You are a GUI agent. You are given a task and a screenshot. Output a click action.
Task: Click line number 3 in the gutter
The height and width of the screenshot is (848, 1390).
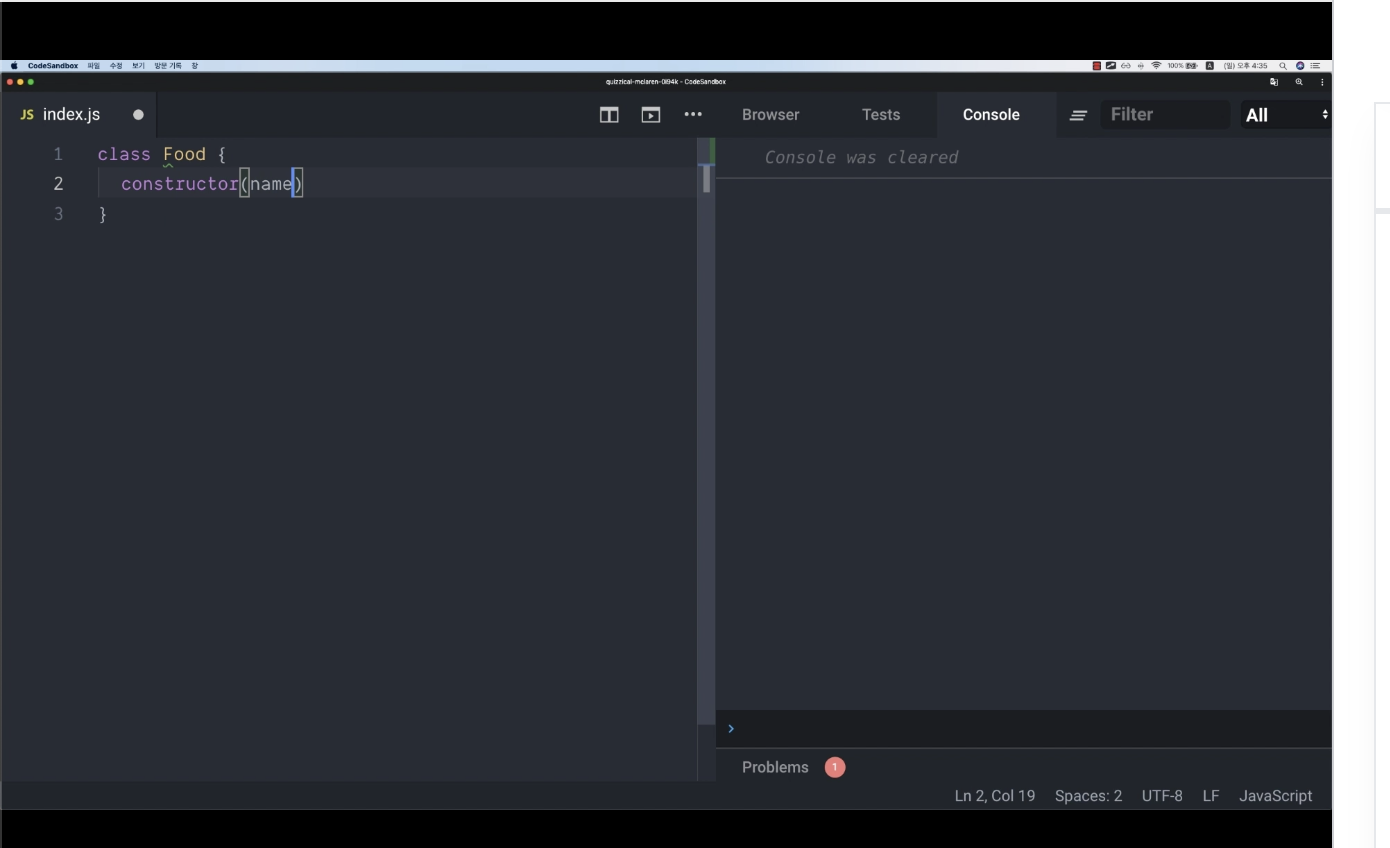(58, 214)
